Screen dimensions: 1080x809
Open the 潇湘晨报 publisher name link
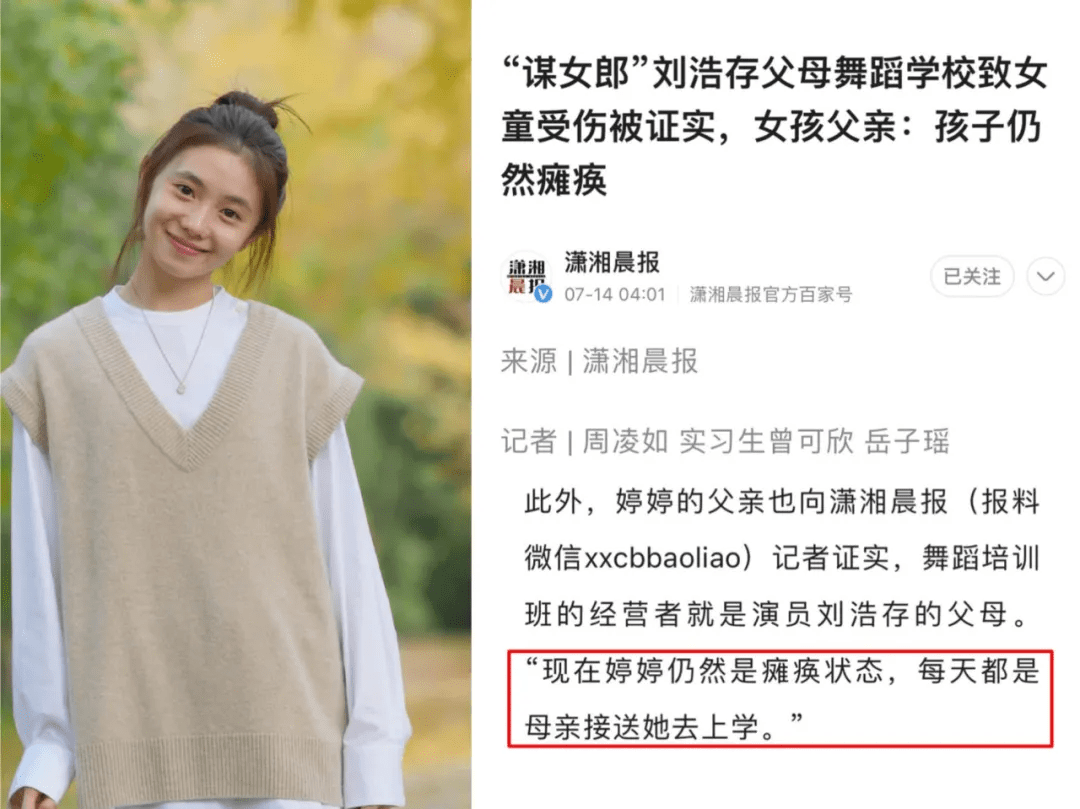click(x=612, y=262)
